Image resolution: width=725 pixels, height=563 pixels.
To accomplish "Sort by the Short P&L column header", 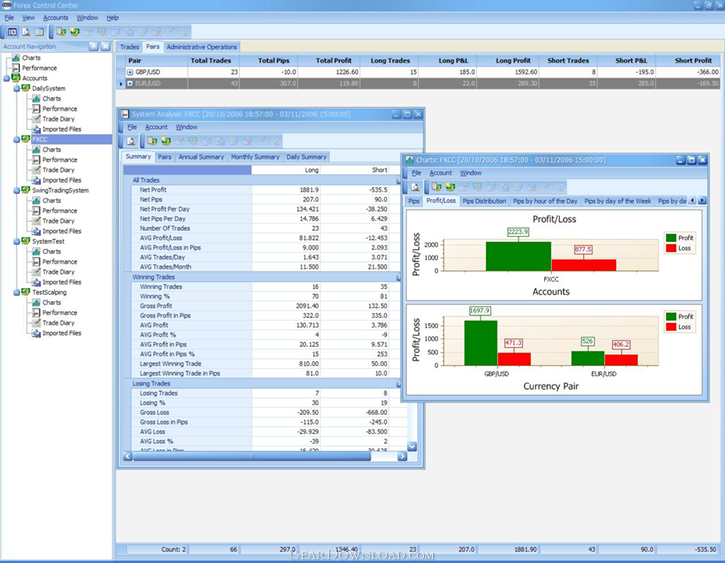I will coord(626,61).
